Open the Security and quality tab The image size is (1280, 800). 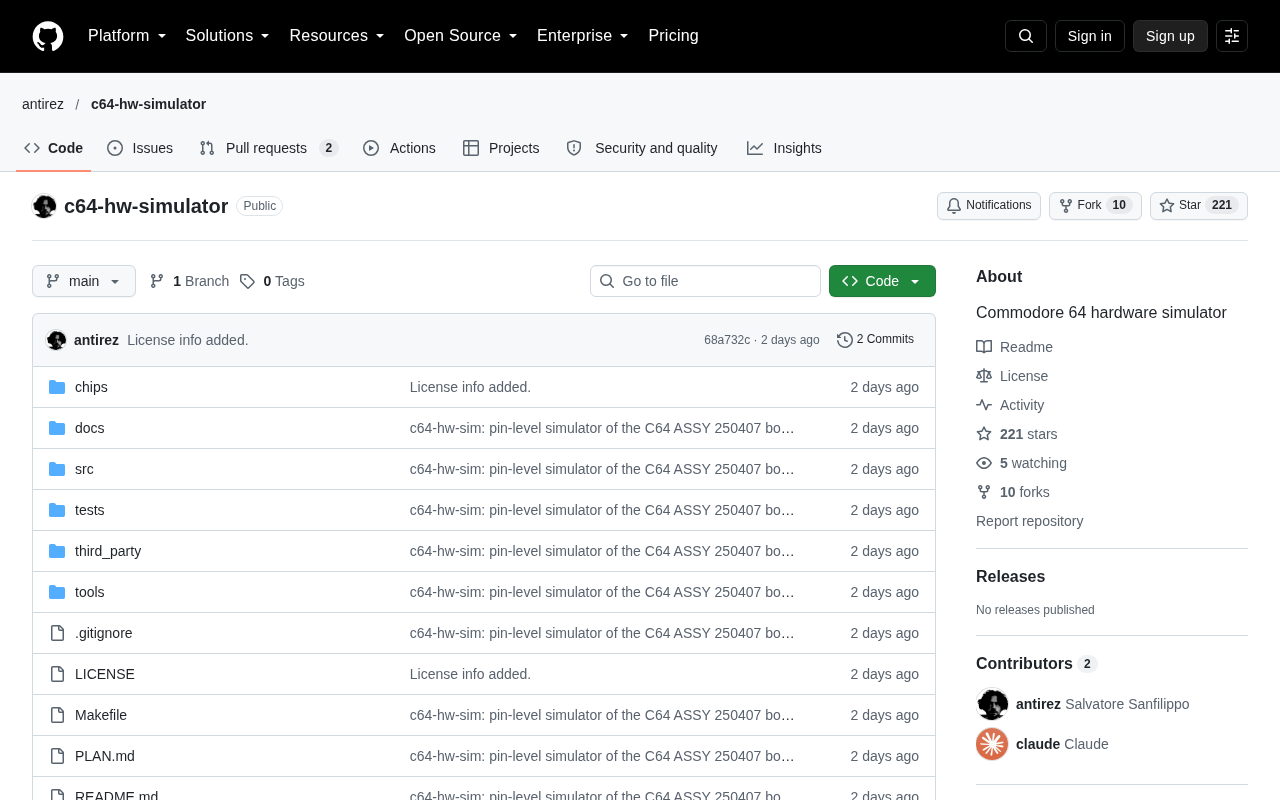pos(642,148)
